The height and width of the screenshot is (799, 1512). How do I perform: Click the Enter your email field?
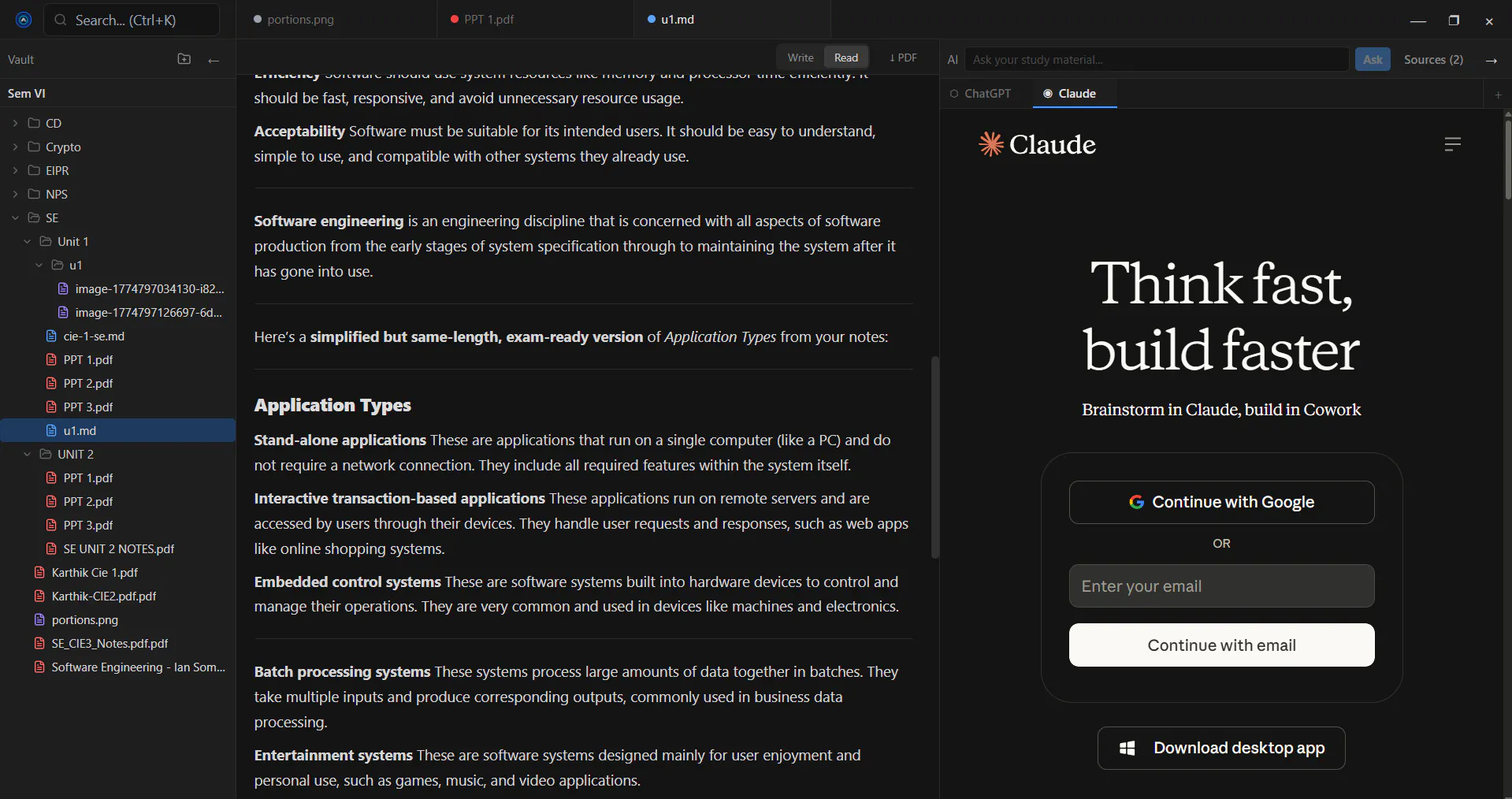pyautogui.click(x=1221, y=586)
